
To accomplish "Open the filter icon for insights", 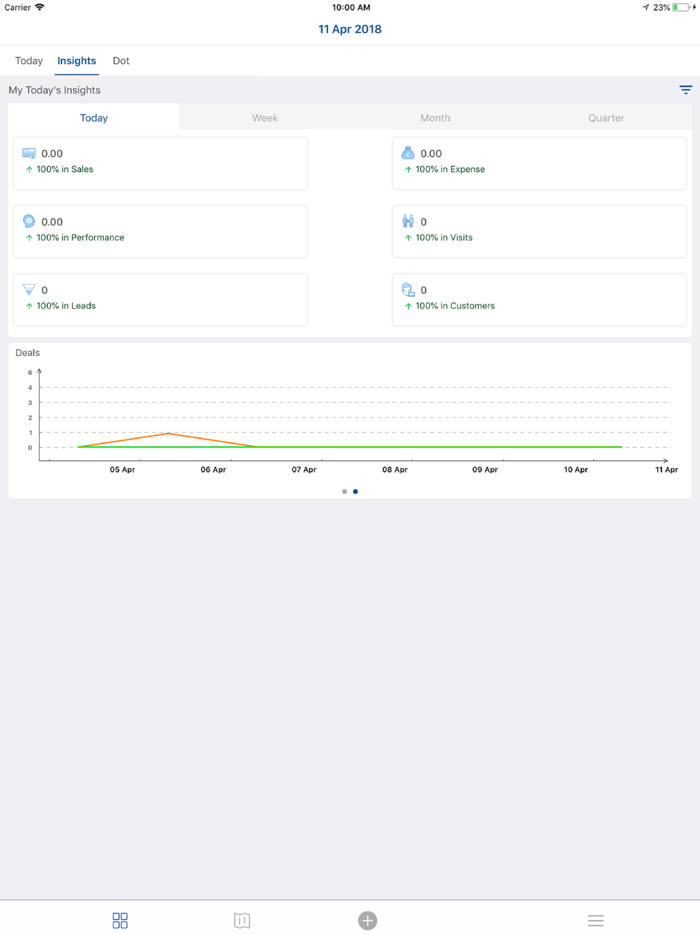I will (686, 90).
